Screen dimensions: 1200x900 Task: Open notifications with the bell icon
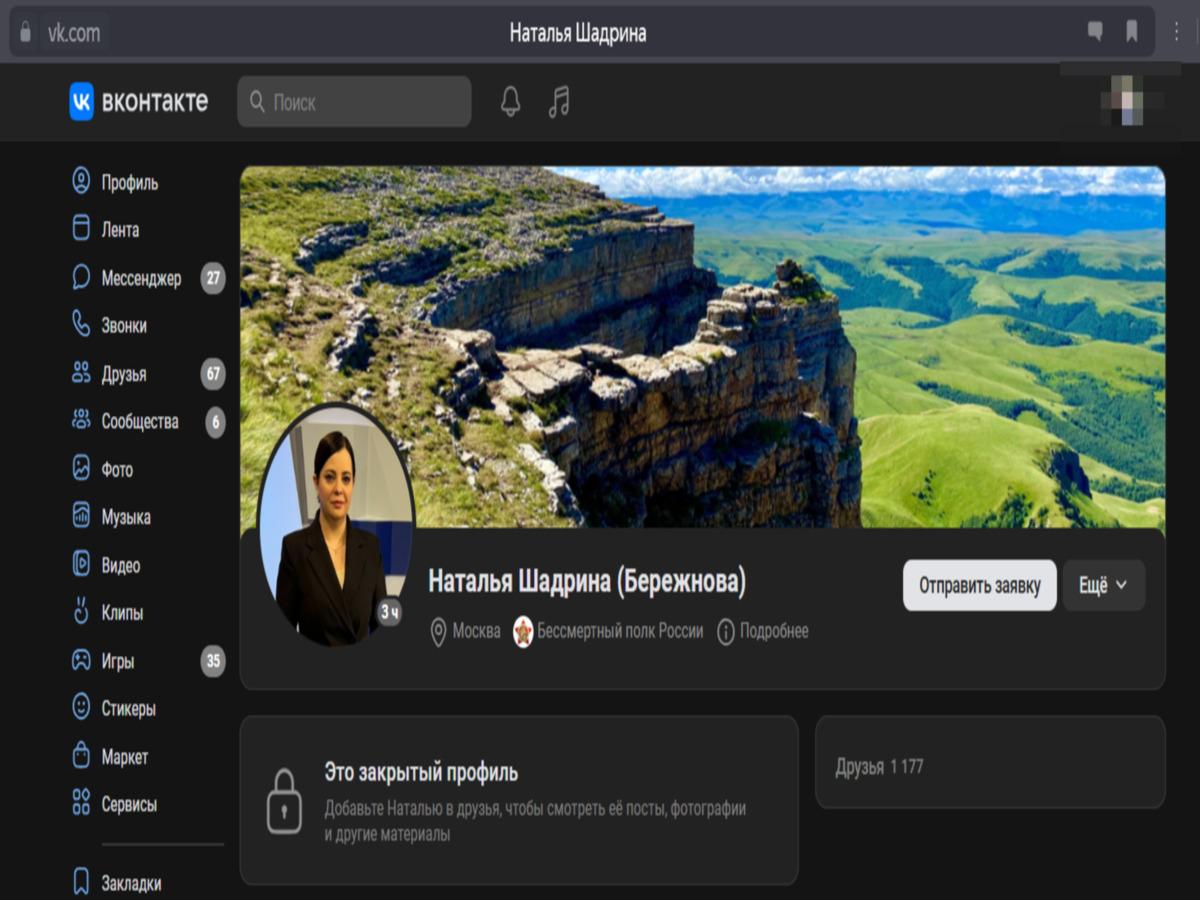(x=511, y=101)
